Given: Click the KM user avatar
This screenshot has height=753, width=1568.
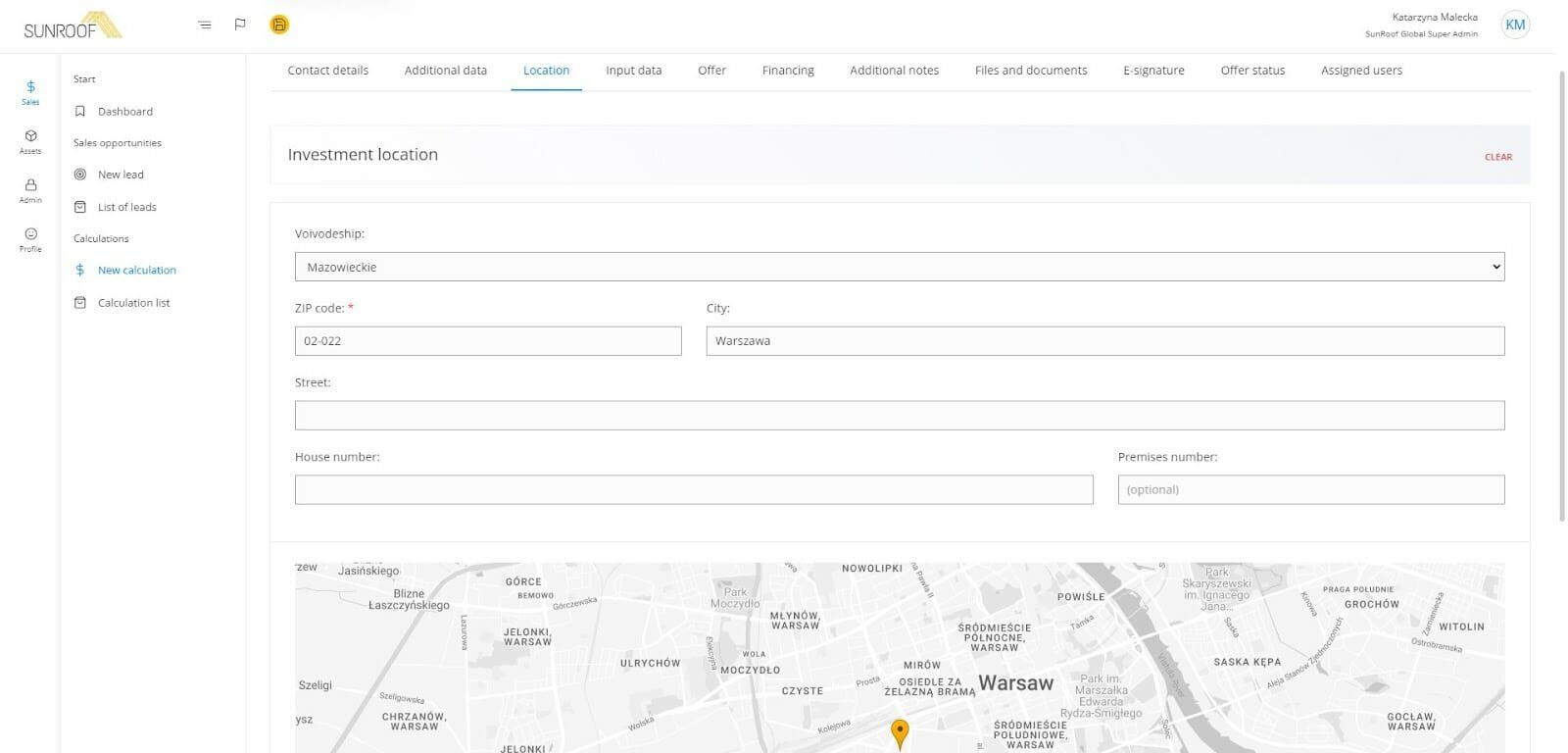Looking at the screenshot, I should coord(1514,25).
